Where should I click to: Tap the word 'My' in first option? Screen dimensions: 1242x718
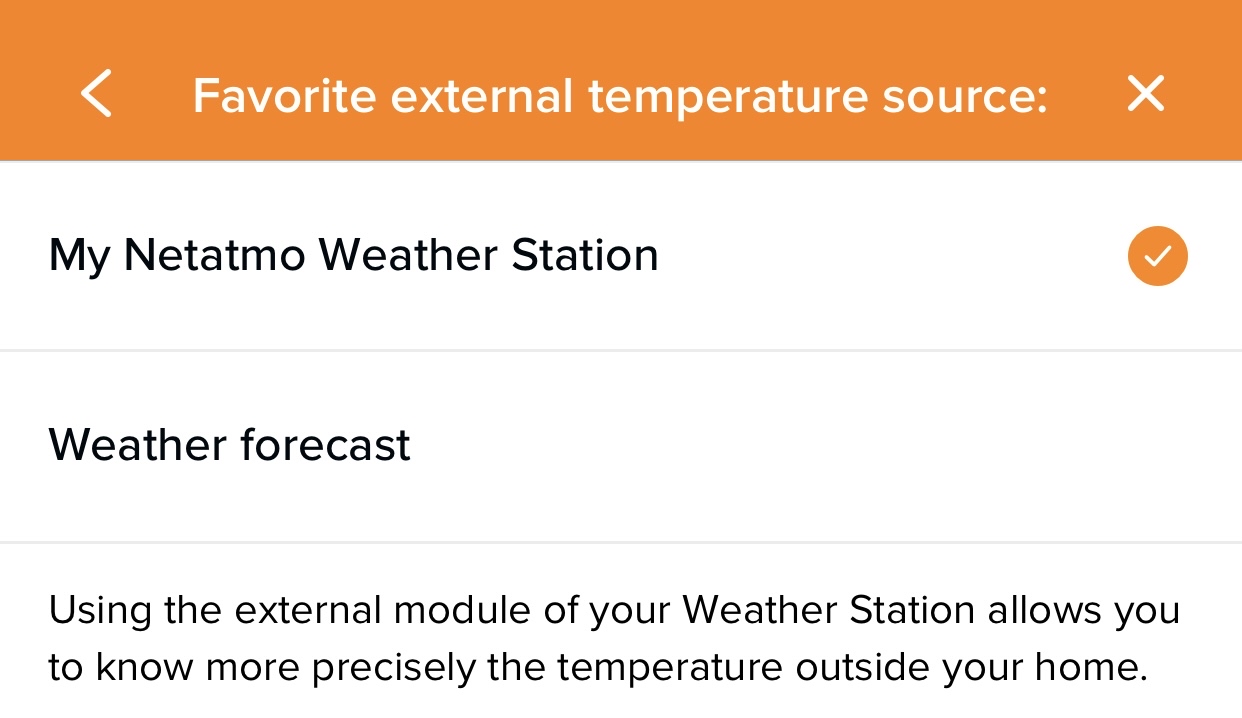click(x=79, y=258)
